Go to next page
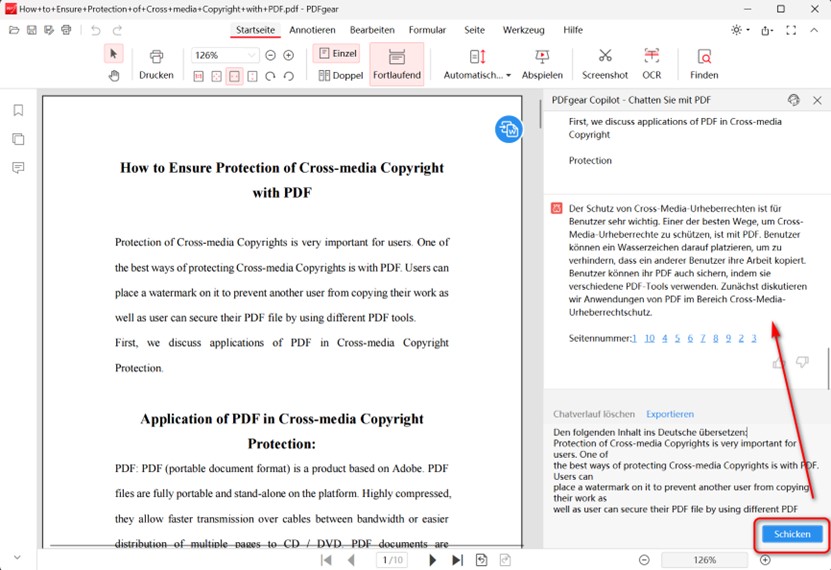831x570 pixels. [x=432, y=560]
